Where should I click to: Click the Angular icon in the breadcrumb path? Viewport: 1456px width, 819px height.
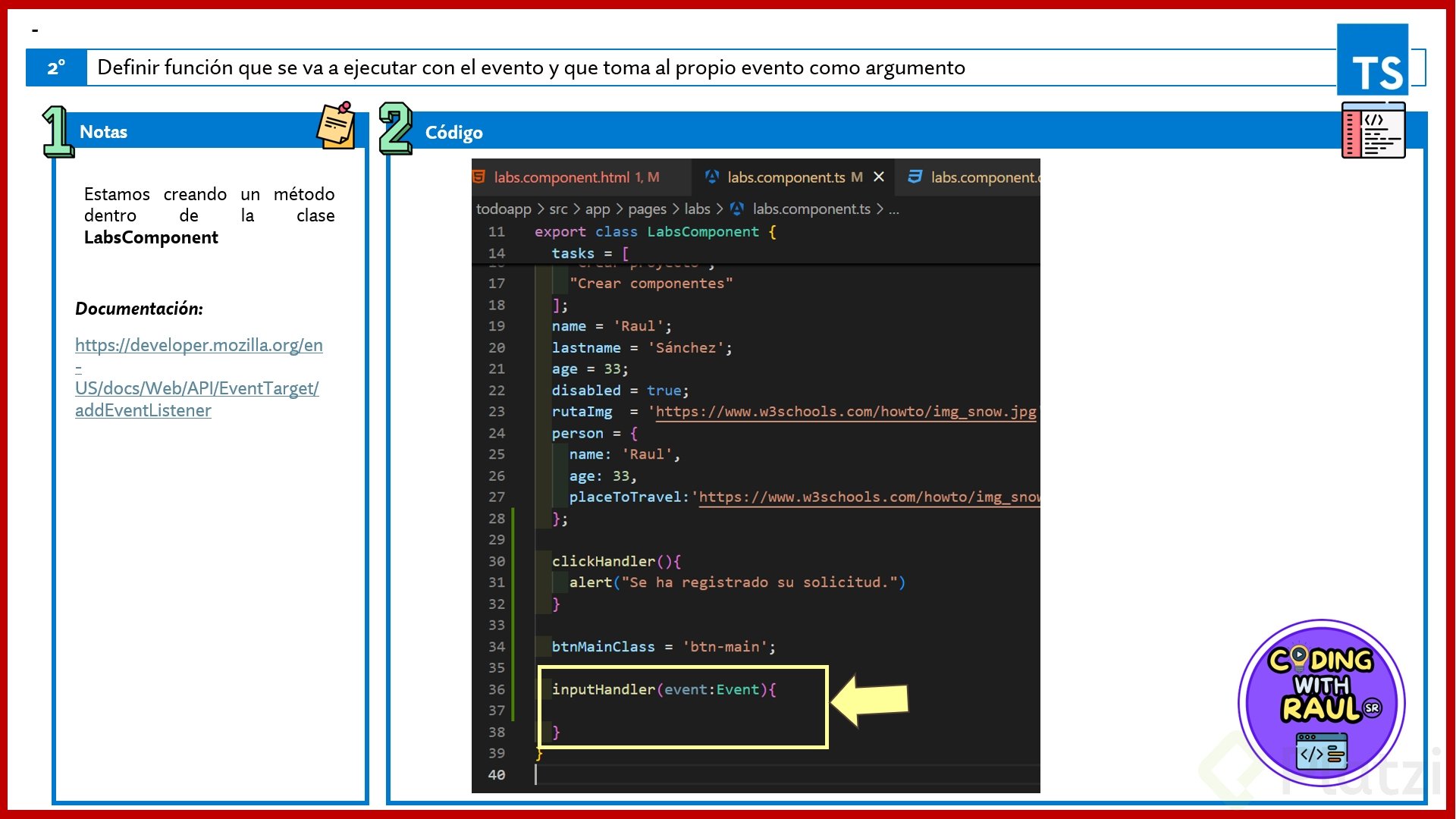coord(736,209)
